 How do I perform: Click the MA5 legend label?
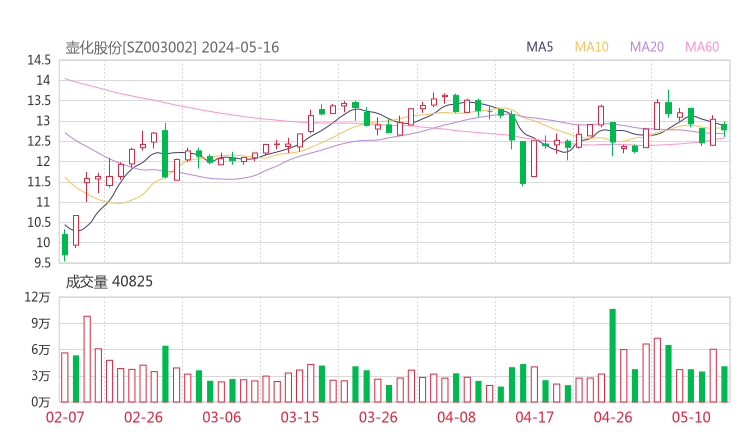[x=539, y=47]
